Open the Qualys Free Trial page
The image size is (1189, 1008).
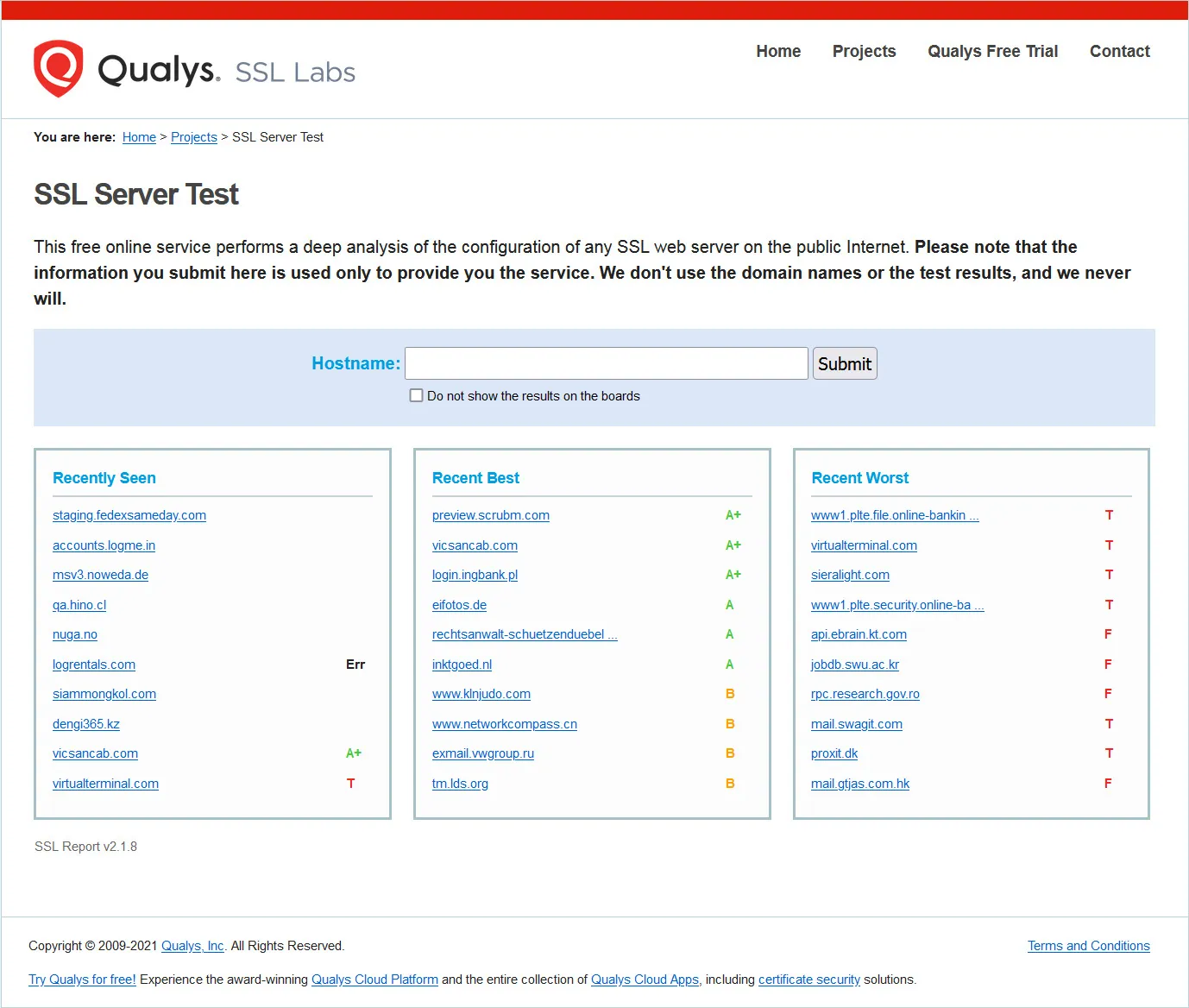click(x=992, y=52)
